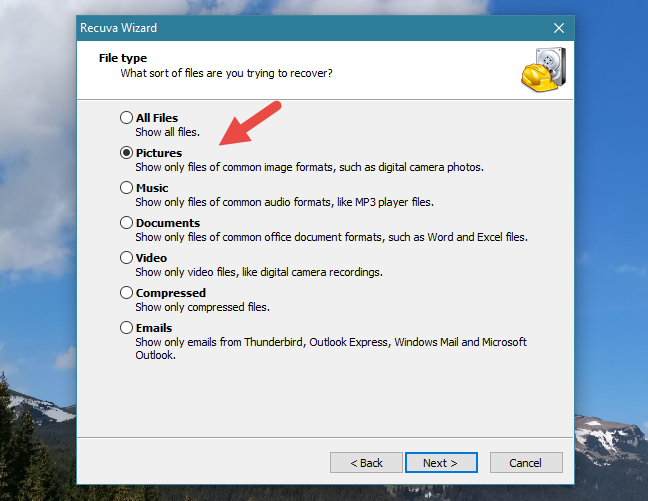Click the description mentioning digital camera recordings

(x=259, y=272)
